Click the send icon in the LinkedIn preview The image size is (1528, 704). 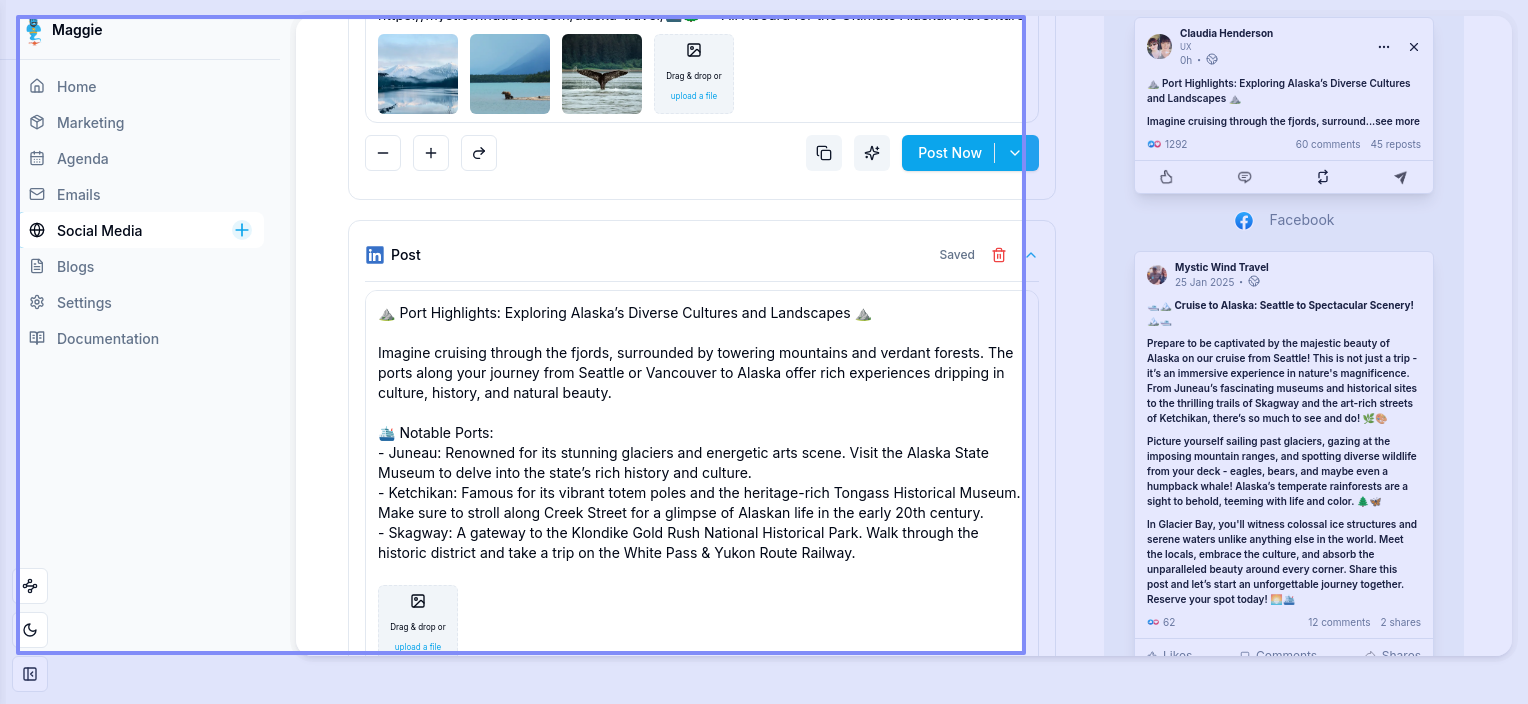(x=1401, y=177)
